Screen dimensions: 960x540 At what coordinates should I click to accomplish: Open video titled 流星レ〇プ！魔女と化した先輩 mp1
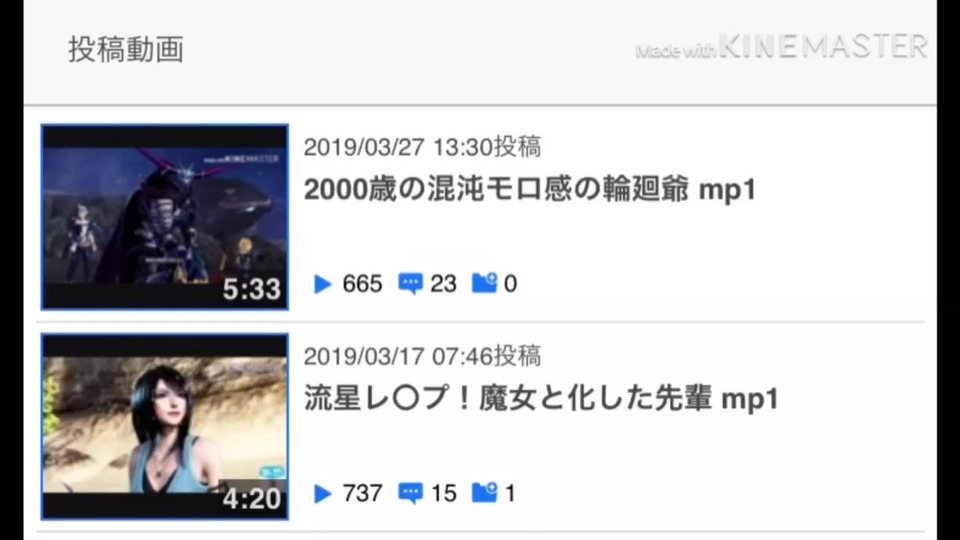(541, 399)
